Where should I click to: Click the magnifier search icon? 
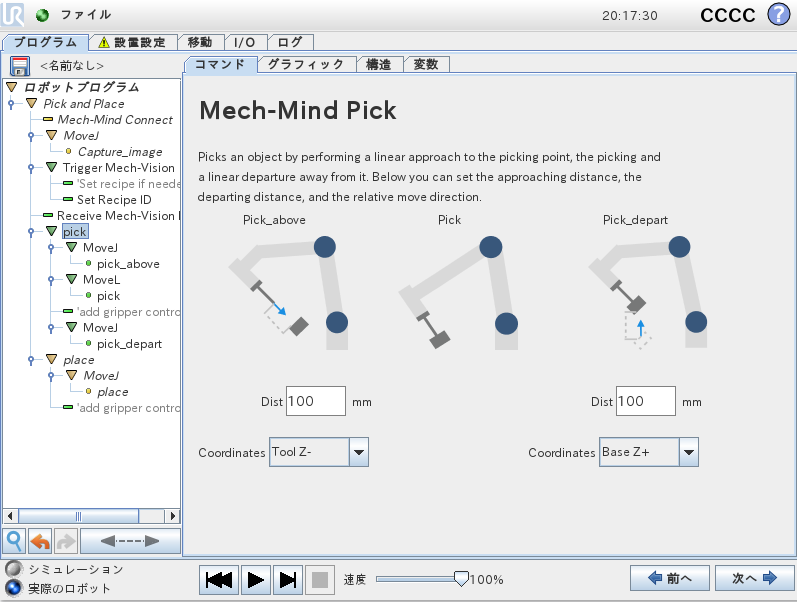(x=14, y=541)
